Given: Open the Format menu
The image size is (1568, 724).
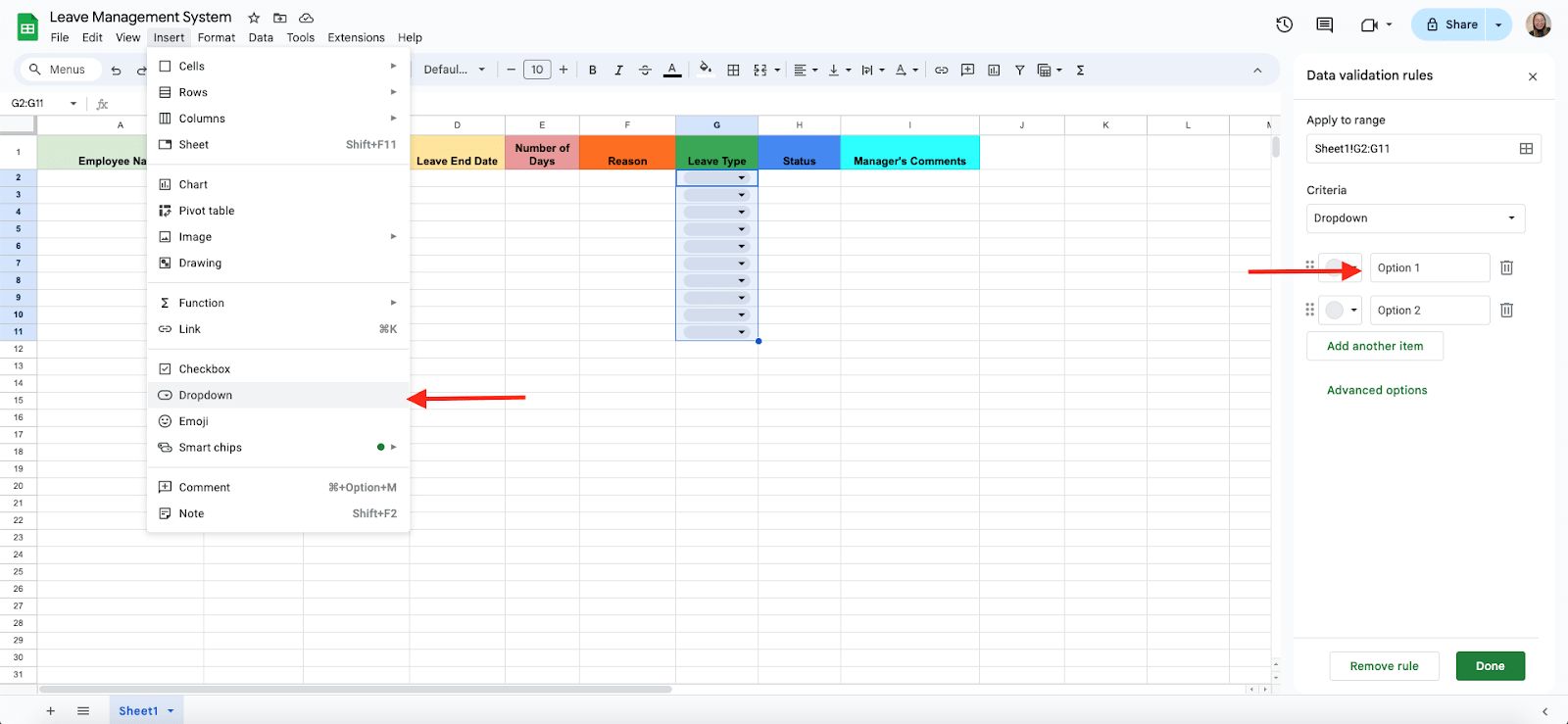Looking at the screenshot, I should pos(217,37).
